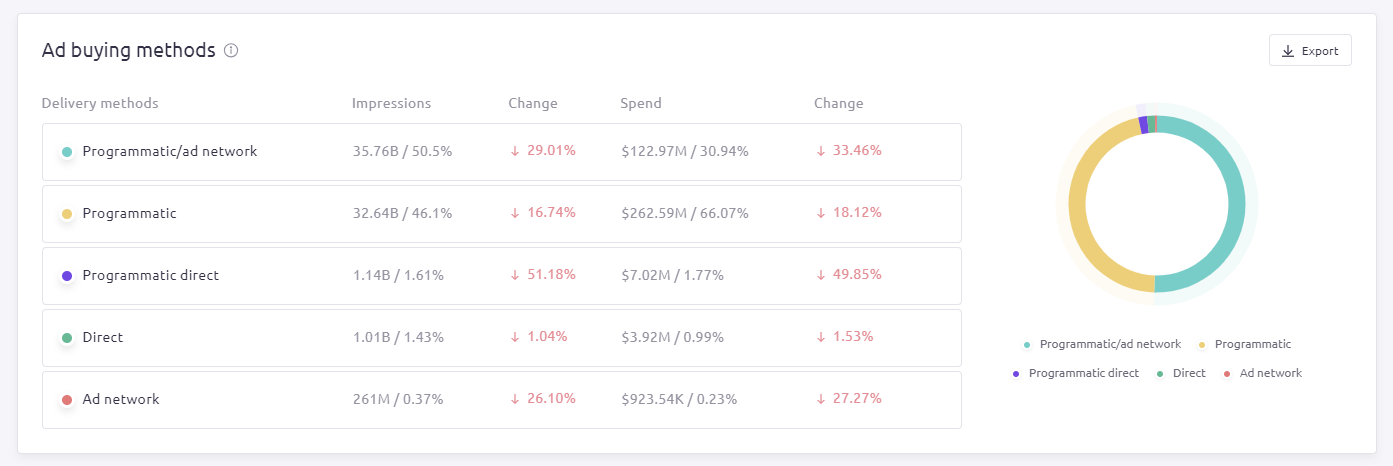Click the green Direct row dot
1393x466 pixels.
click(67, 338)
